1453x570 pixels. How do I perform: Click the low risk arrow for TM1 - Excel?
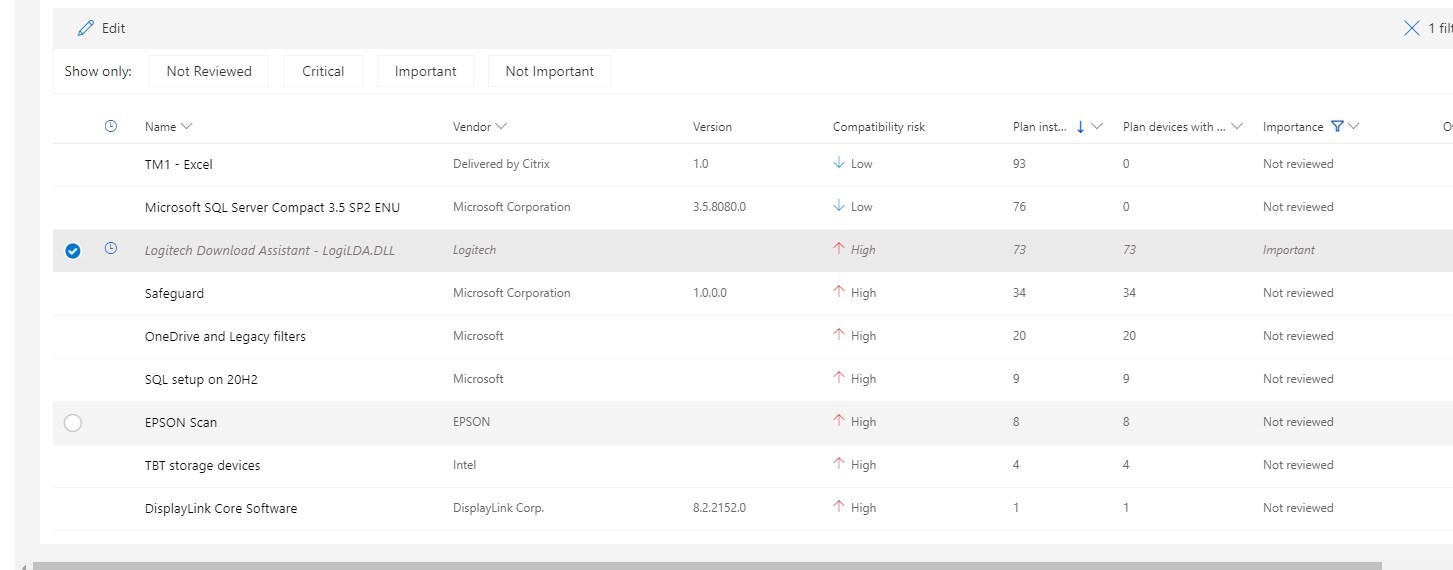coord(839,163)
